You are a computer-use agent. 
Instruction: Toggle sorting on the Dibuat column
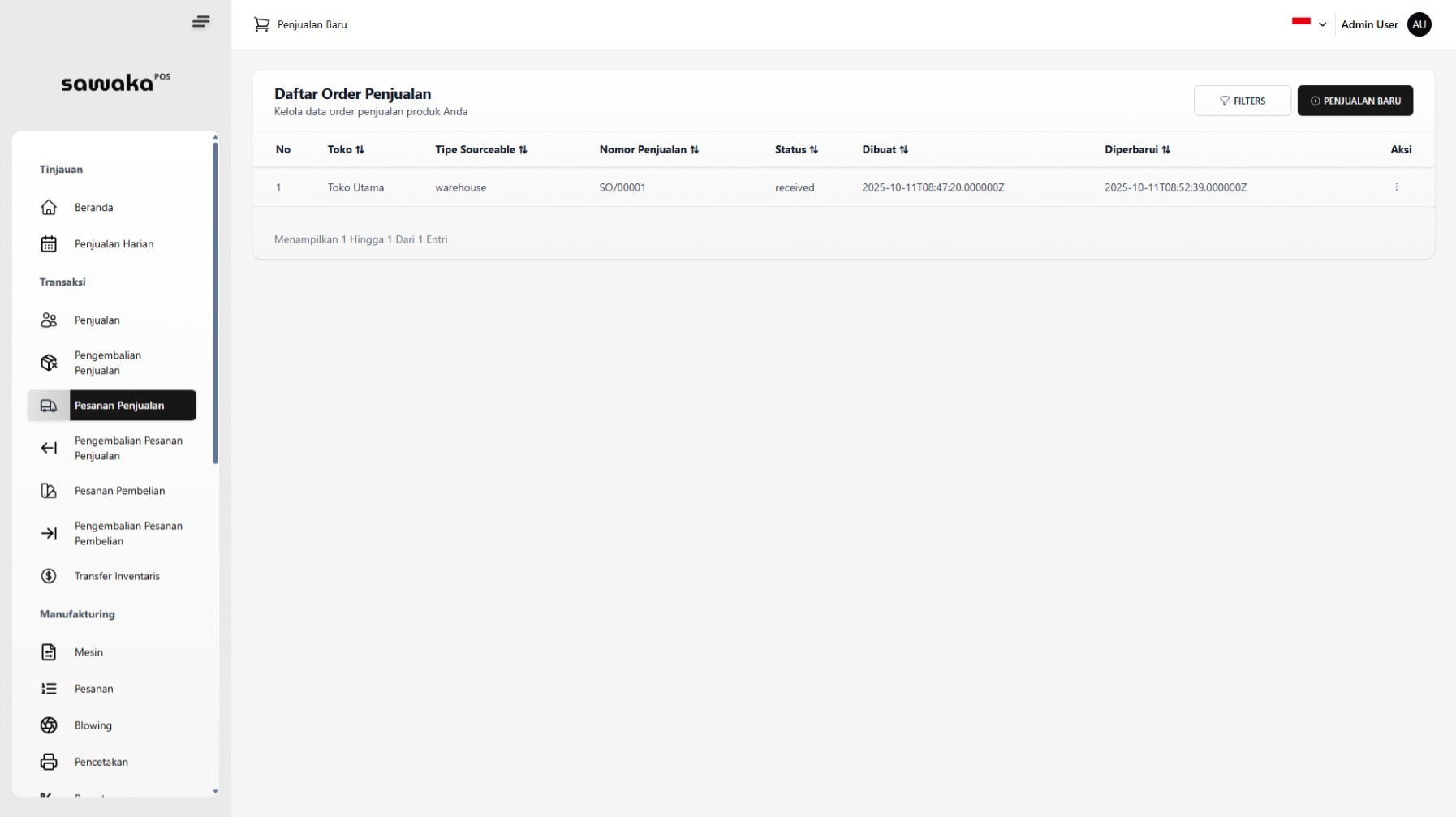(x=903, y=149)
